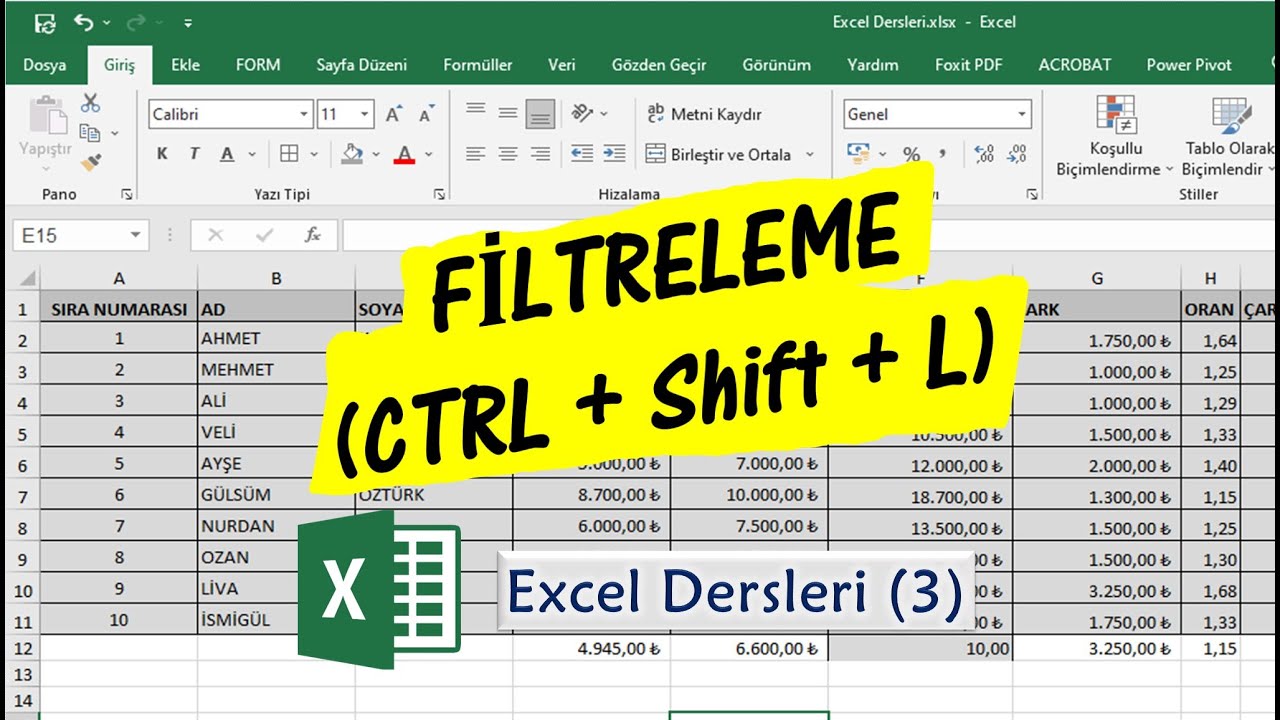Switch to the Gözden Geçir tab
Viewport: 1280px width, 720px height.
[659, 65]
